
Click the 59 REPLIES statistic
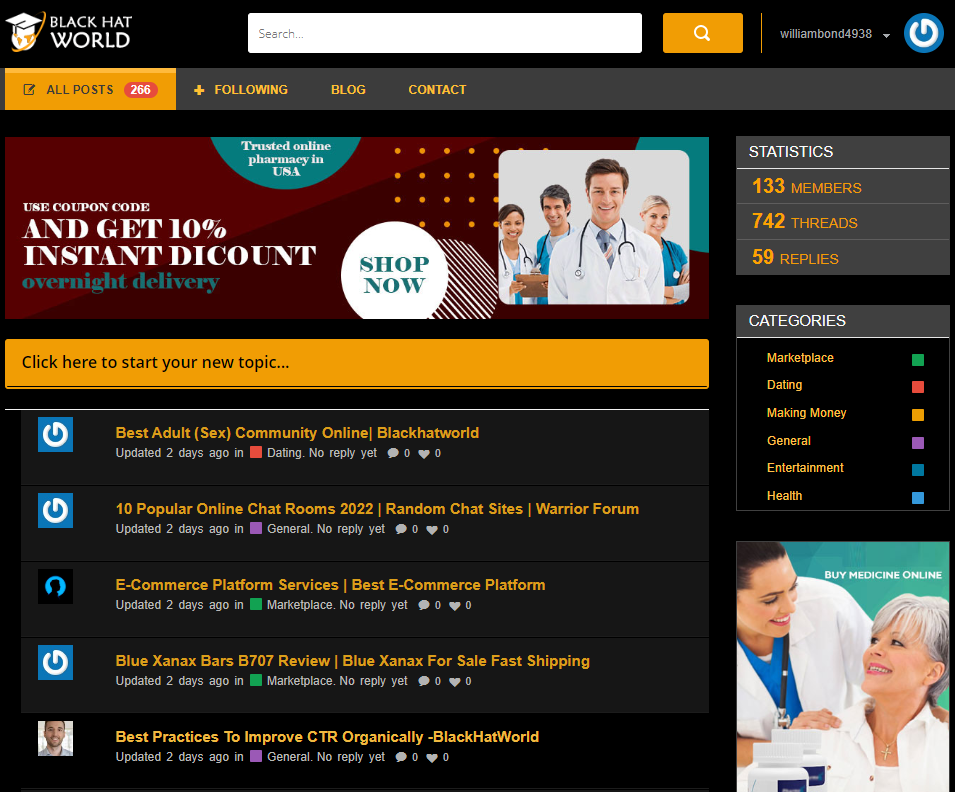(795, 258)
